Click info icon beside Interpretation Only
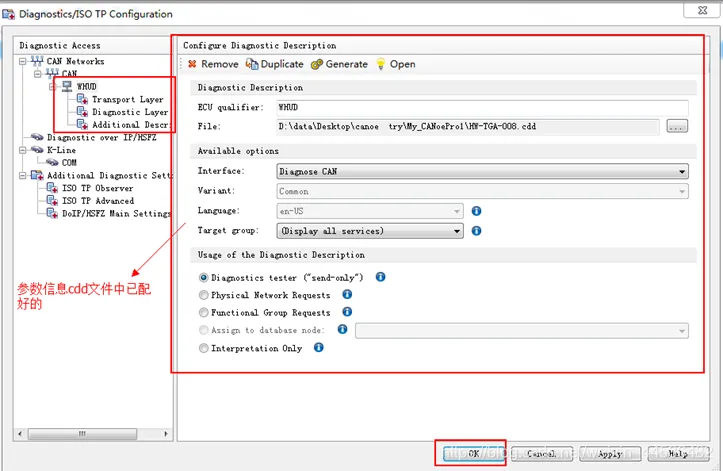This screenshot has height=471, width=723. coord(319,348)
